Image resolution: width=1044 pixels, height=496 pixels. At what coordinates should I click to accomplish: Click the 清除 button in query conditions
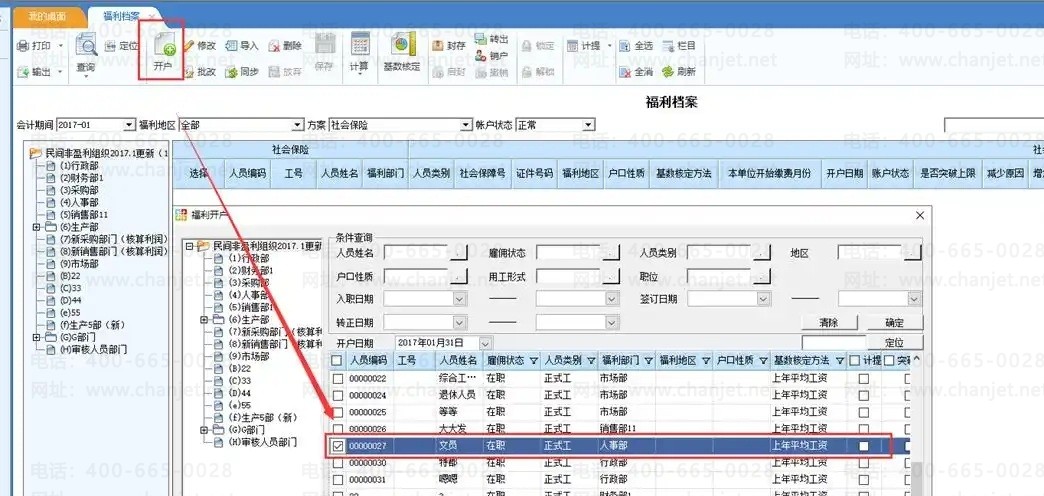click(828, 323)
